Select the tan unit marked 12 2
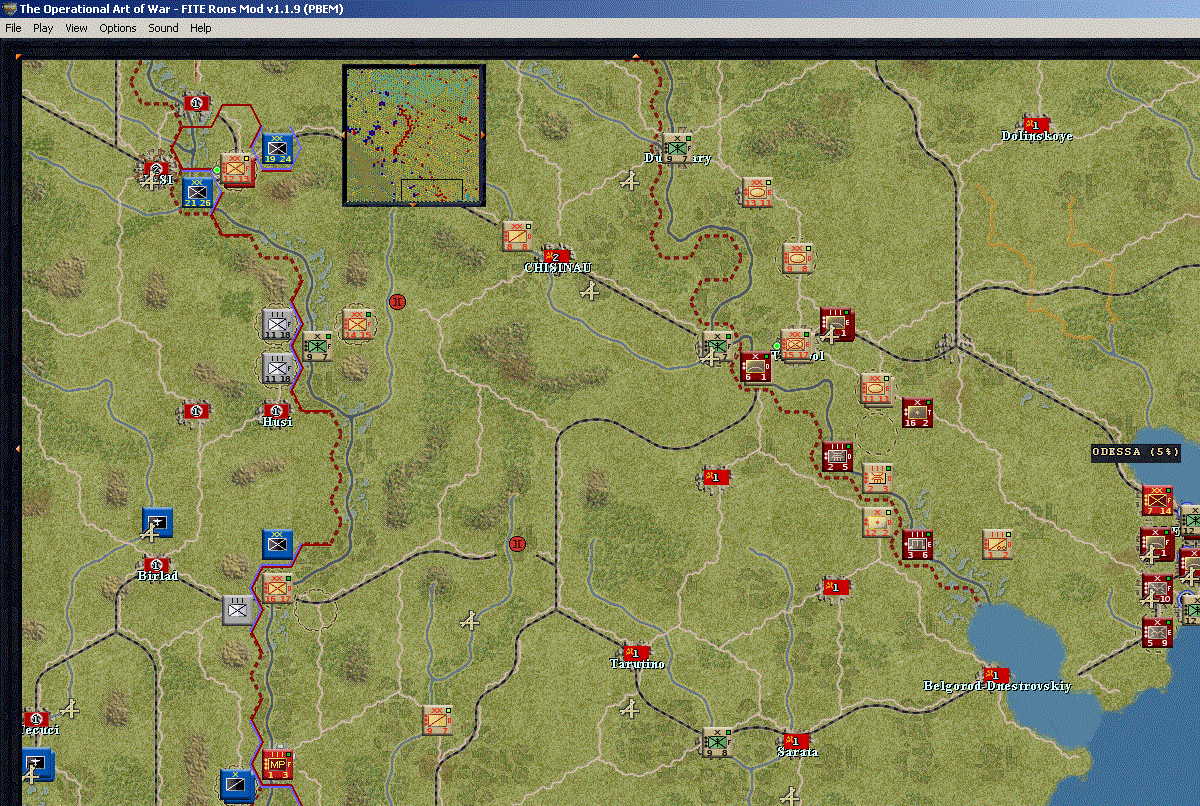 877,522
